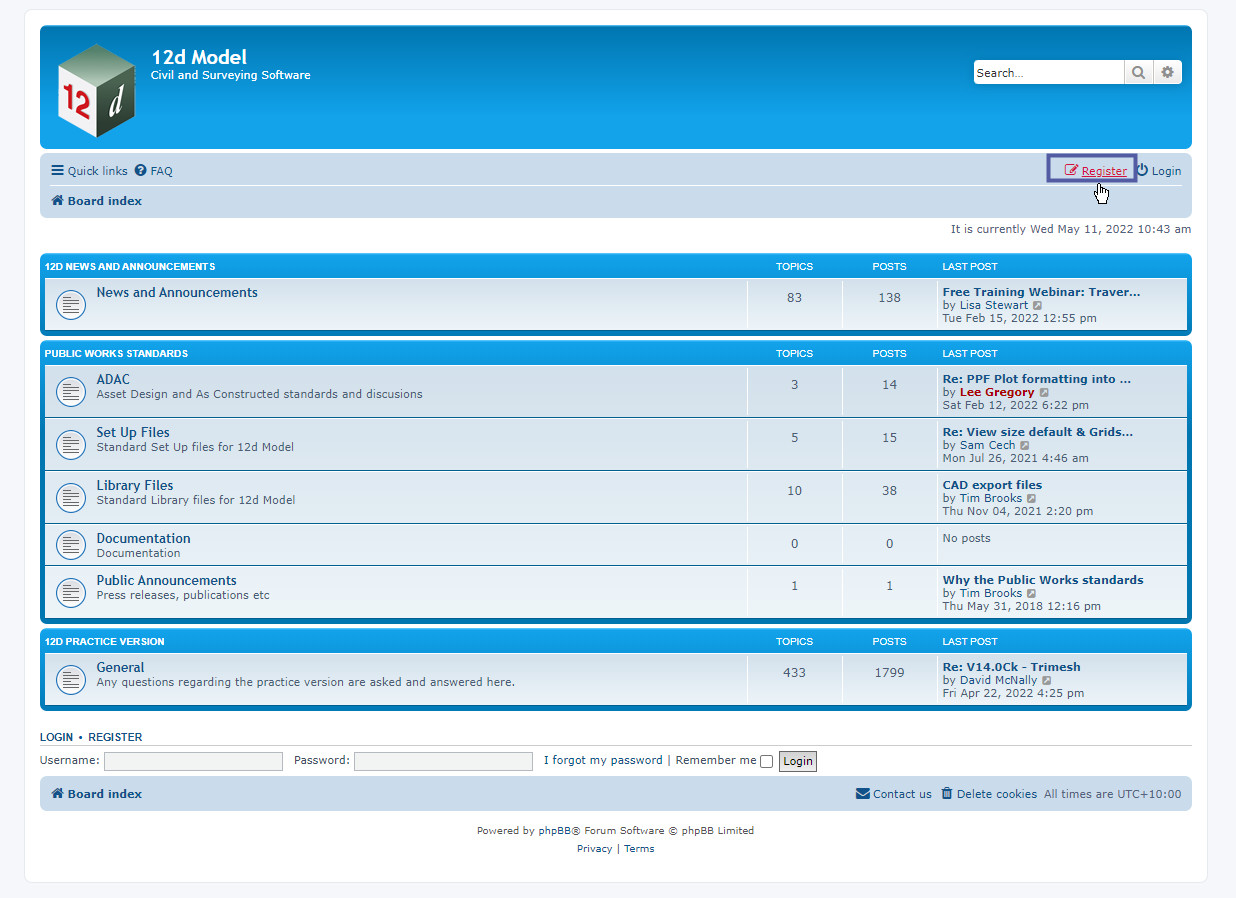This screenshot has width=1236, height=898.
Task: Click the Set Up Files forum icon
Action: coord(70,445)
